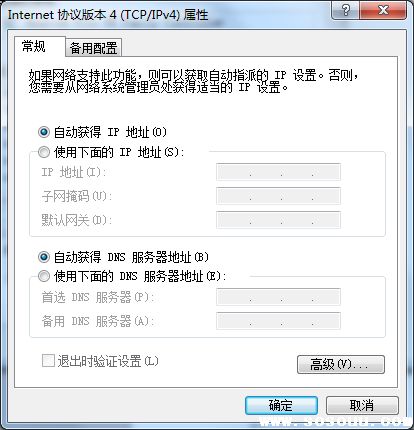Screen dimensions: 414x430
Task: Click the 取消 cancel button
Action: [x=362, y=405]
